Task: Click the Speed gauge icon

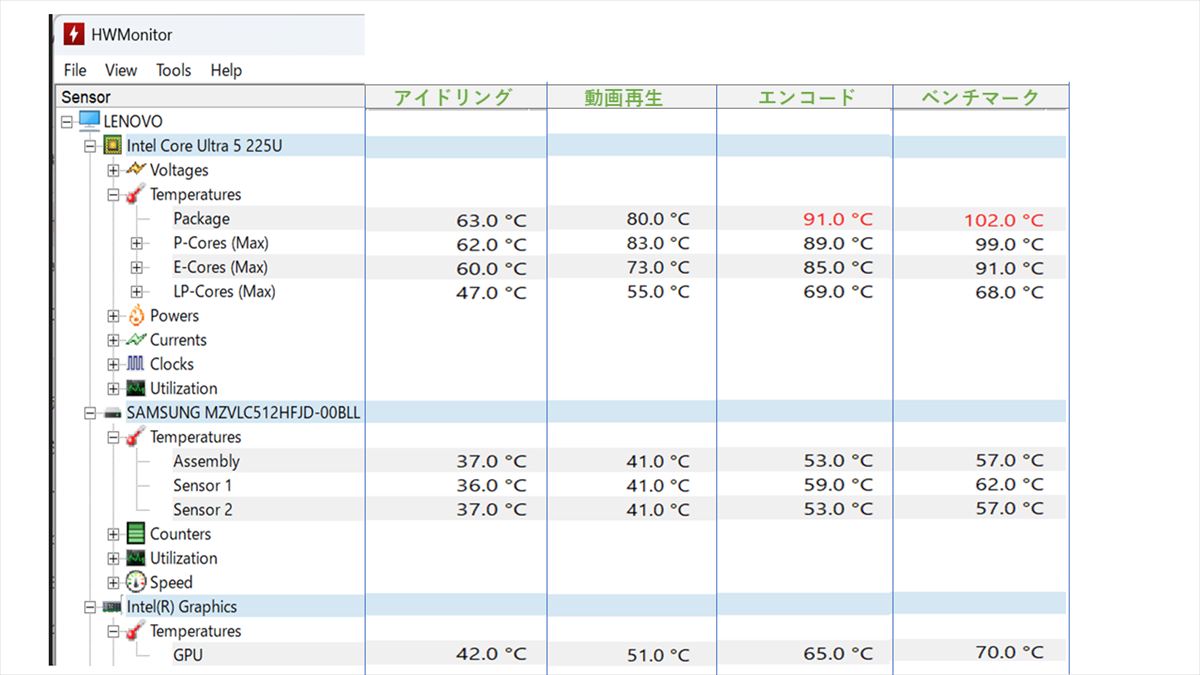Action: [x=136, y=582]
